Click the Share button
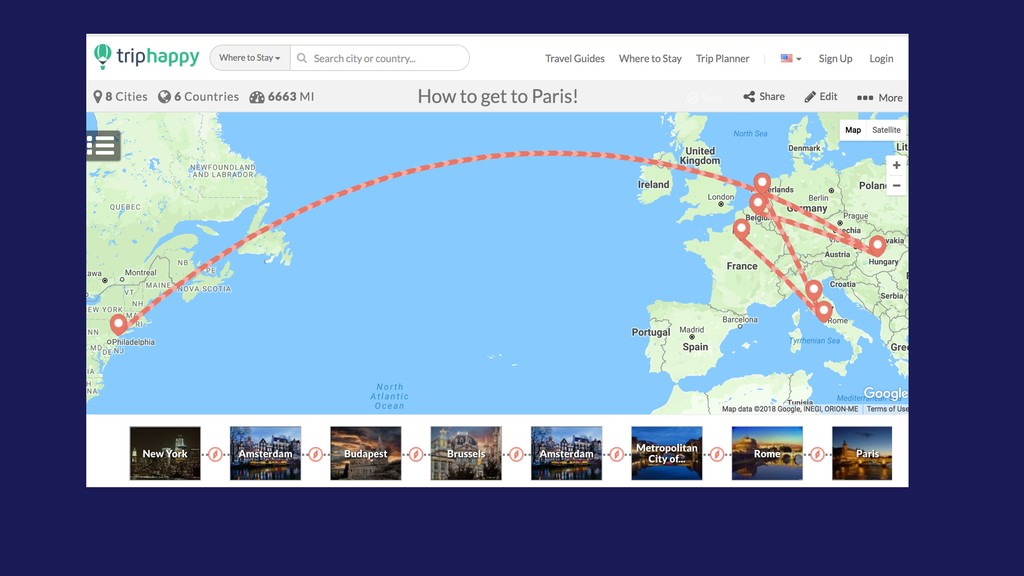 point(763,97)
